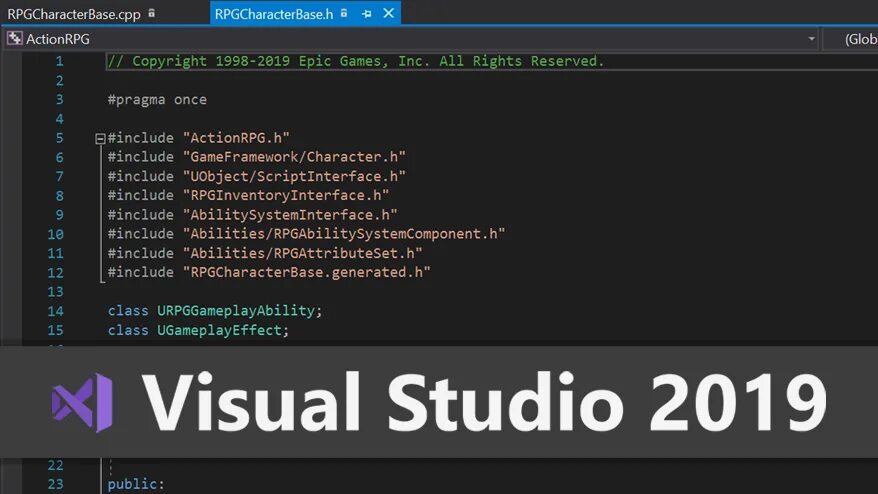Click the copyright comment on line 1
The image size is (878, 494).
pyautogui.click(x=356, y=61)
